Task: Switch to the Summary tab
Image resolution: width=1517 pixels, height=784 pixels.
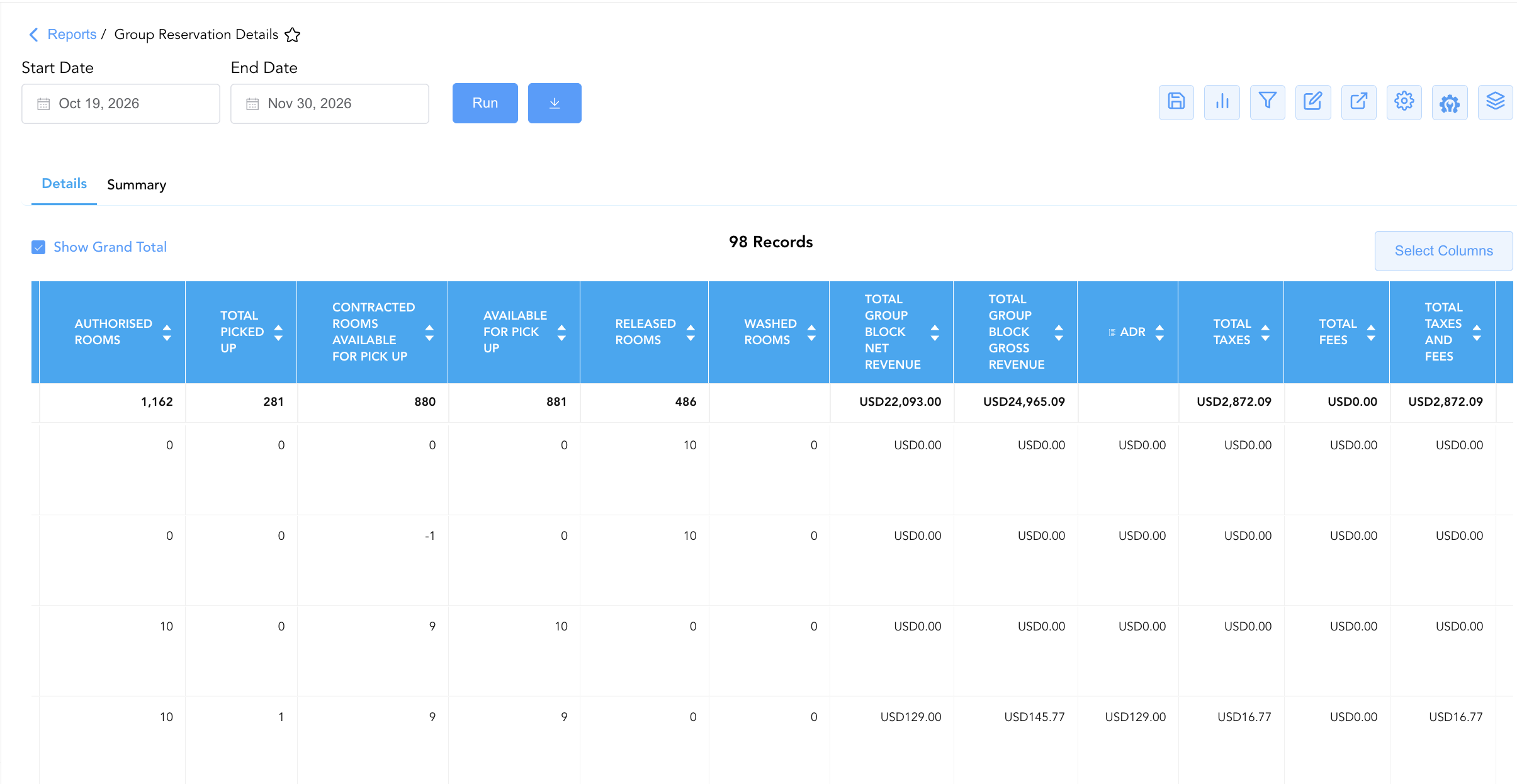Action: (x=137, y=185)
